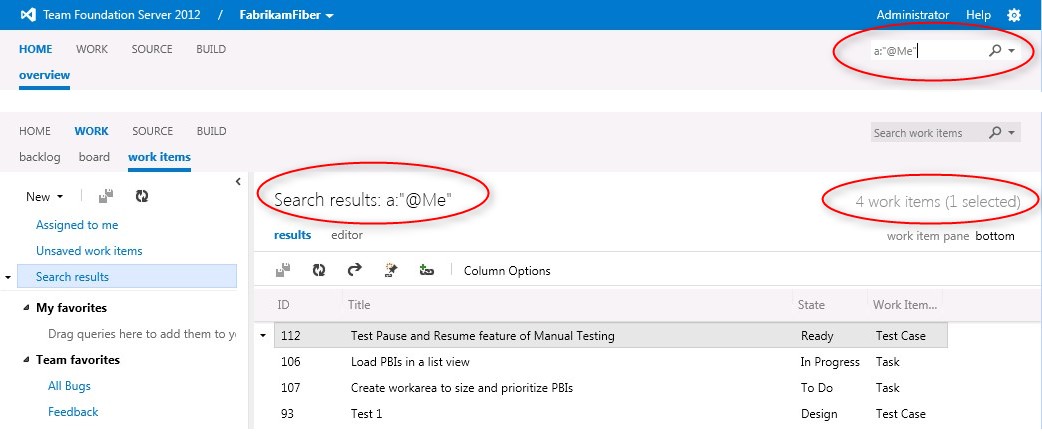Click ID cell 93

coord(287,414)
